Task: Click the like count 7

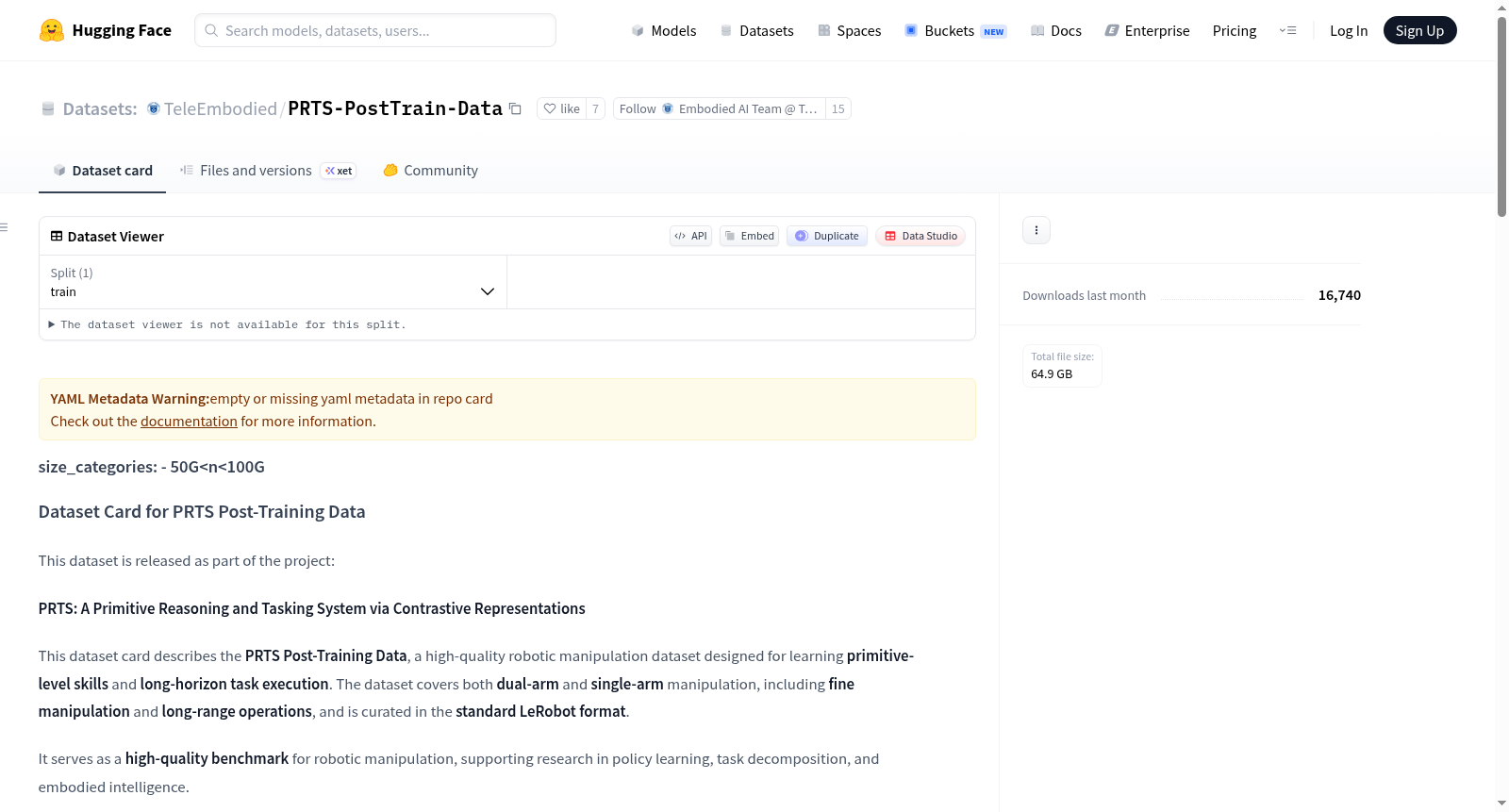Action: coord(595,108)
